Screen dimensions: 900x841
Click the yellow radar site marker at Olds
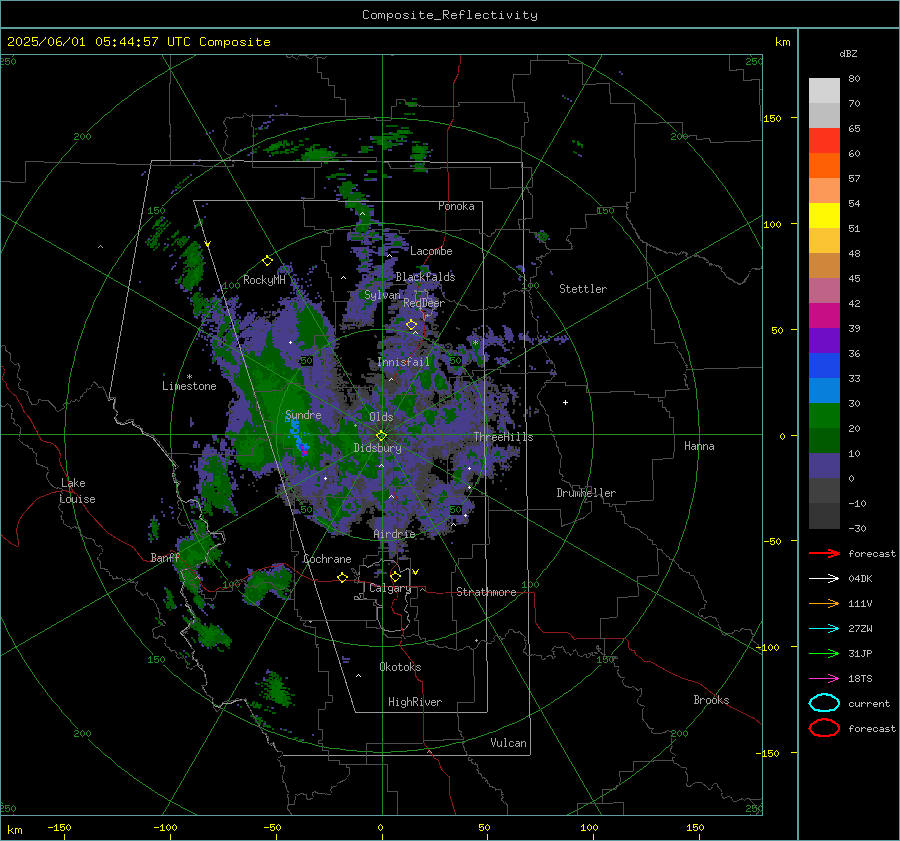pyautogui.click(x=382, y=436)
